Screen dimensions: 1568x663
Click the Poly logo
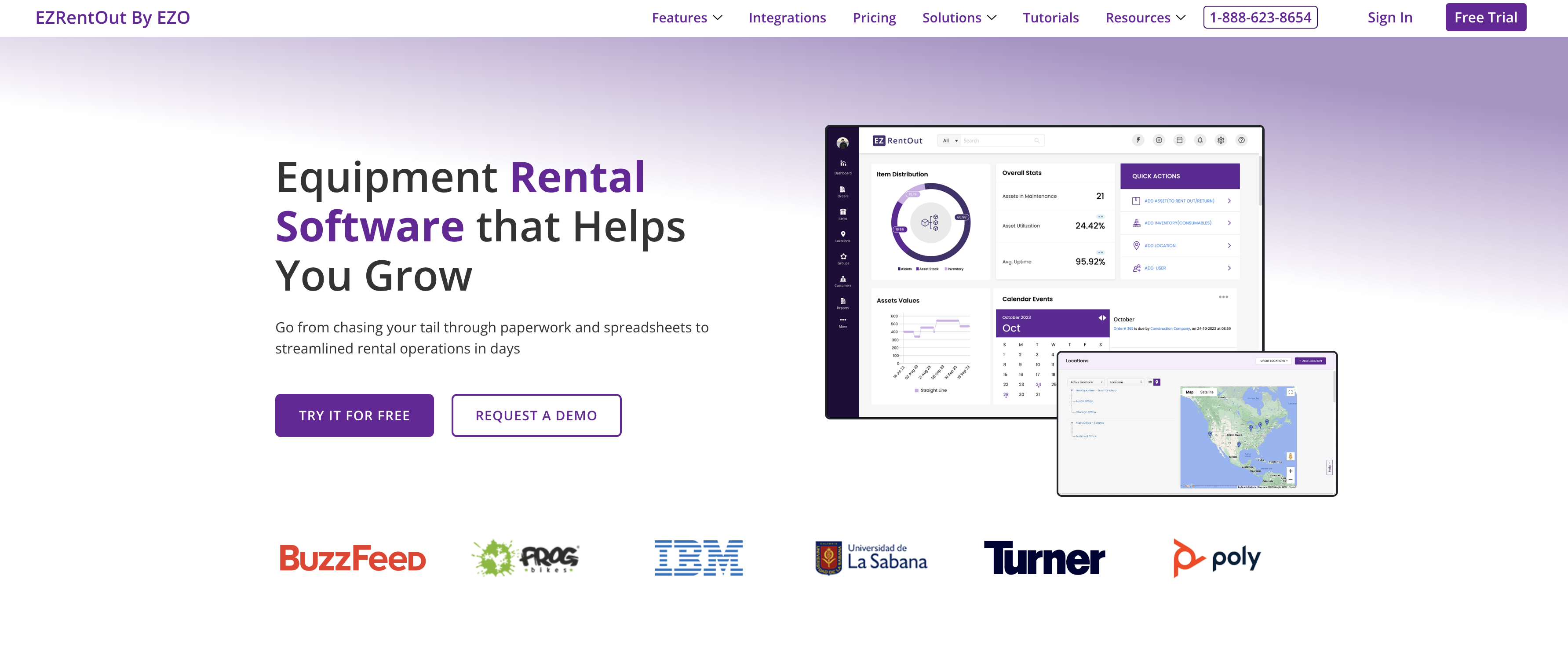pos(1216,557)
